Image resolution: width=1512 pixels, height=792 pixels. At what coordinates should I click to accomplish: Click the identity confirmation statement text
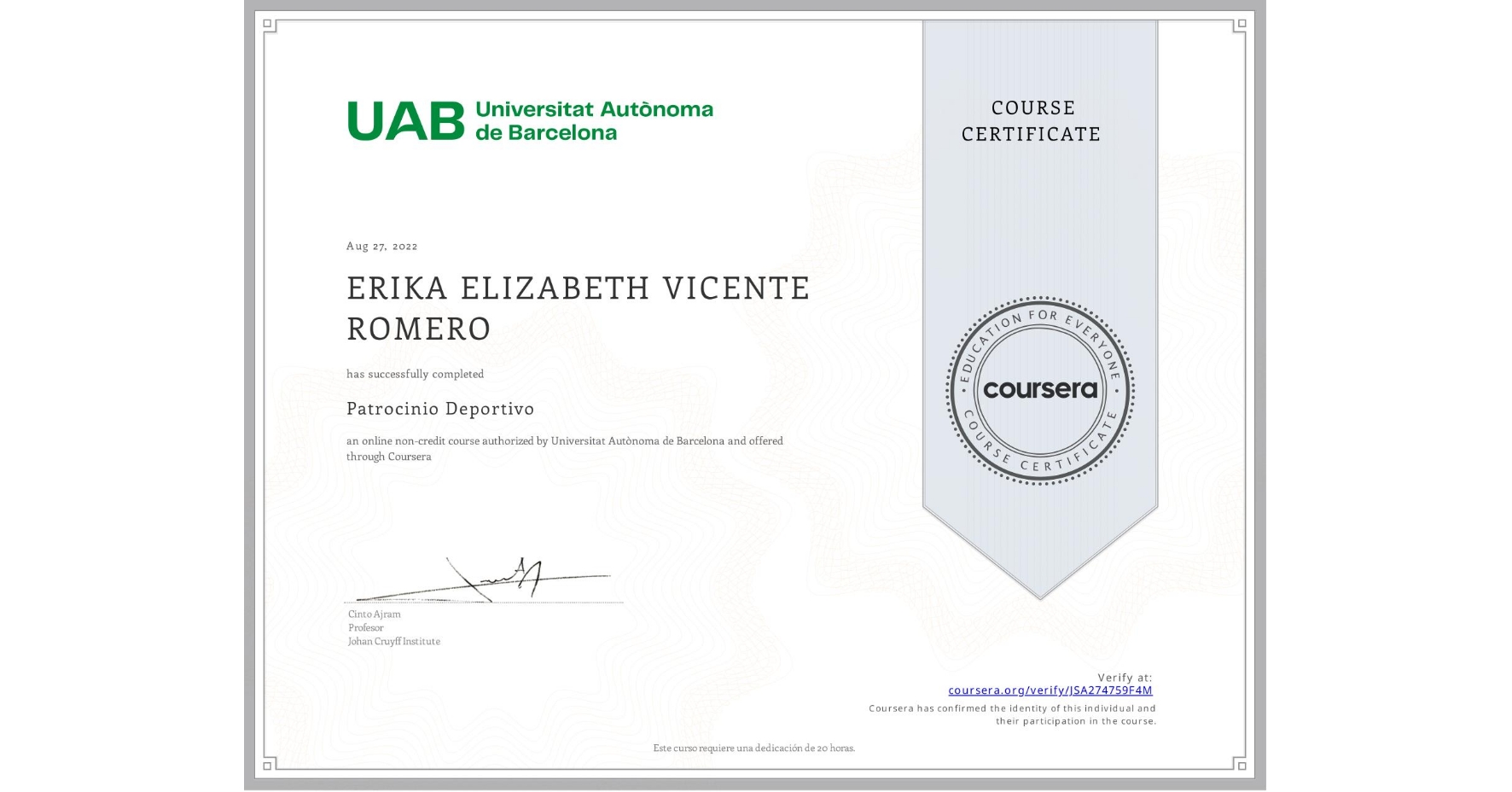click(x=1011, y=713)
